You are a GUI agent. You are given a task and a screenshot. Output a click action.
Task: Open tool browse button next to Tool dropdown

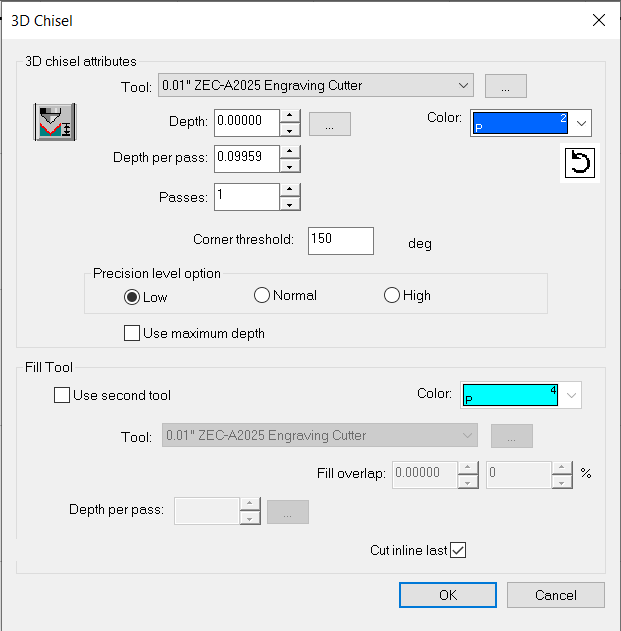(505, 87)
